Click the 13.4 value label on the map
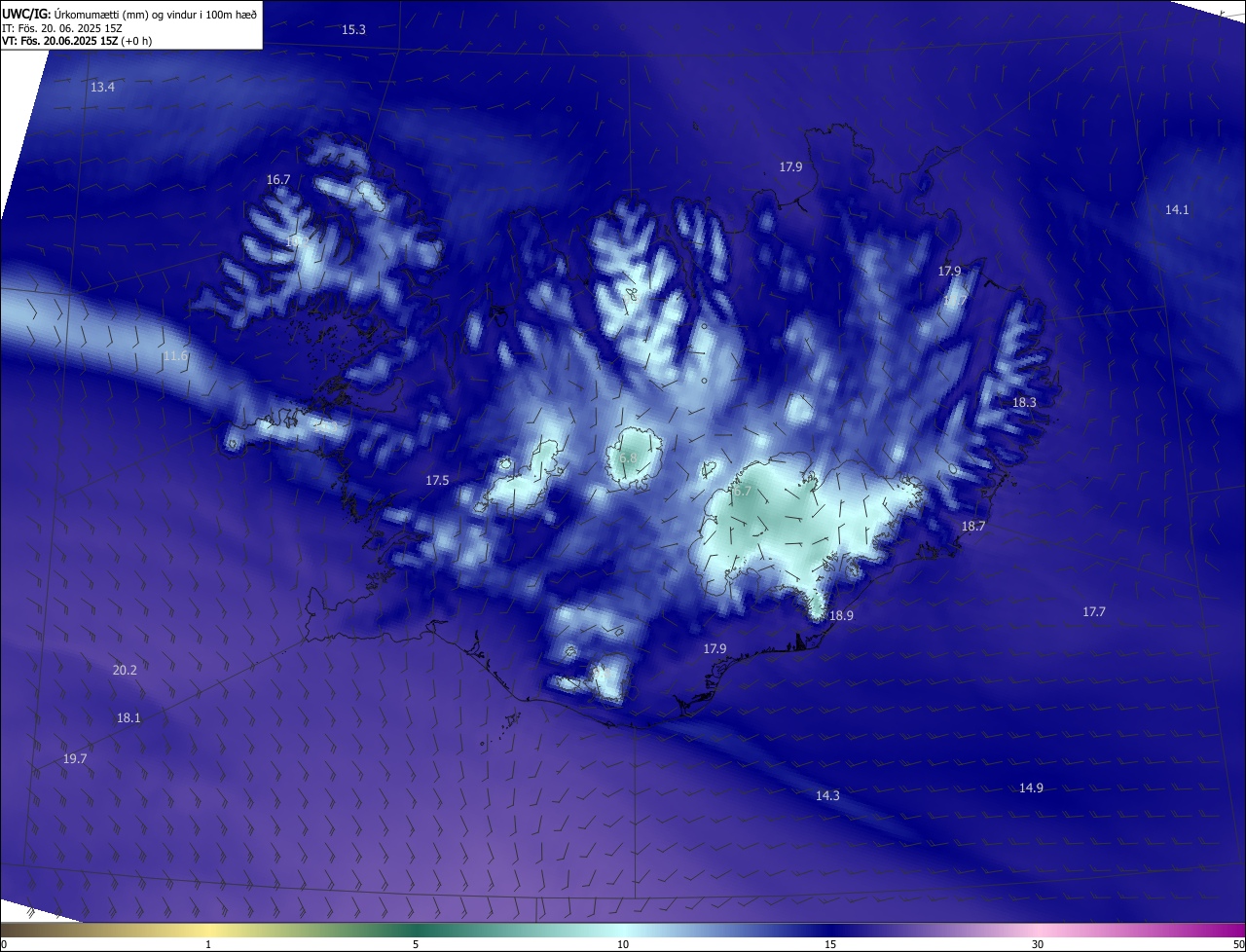 click(x=102, y=88)
